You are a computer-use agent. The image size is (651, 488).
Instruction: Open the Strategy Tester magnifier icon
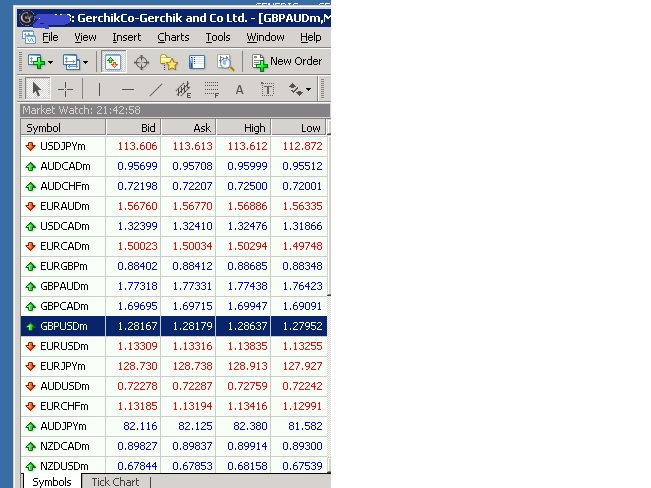tap(225, 62)
